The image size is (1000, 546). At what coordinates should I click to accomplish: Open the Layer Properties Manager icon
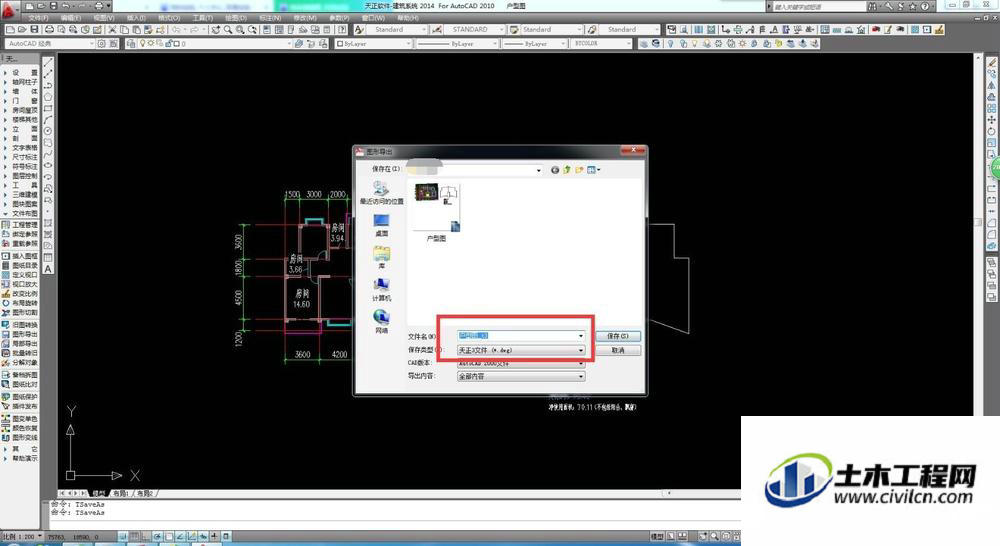pos(131,43)
